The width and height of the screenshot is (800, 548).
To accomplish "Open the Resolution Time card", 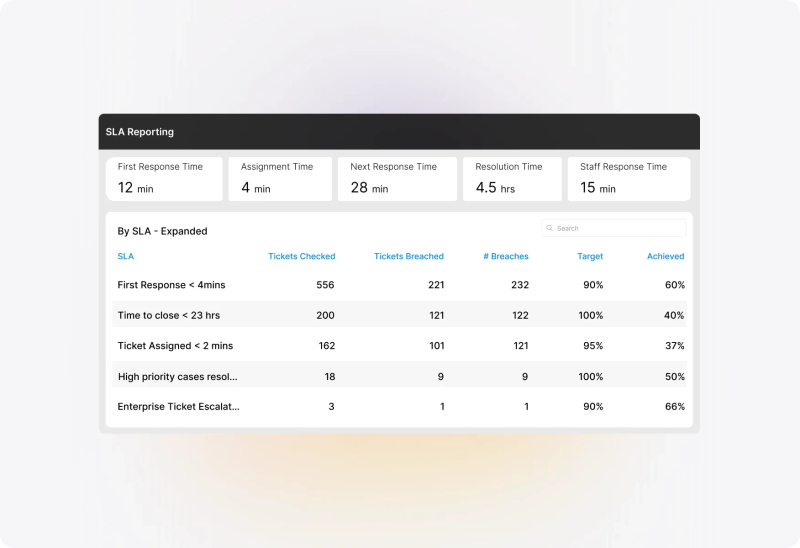I will 512,179.
